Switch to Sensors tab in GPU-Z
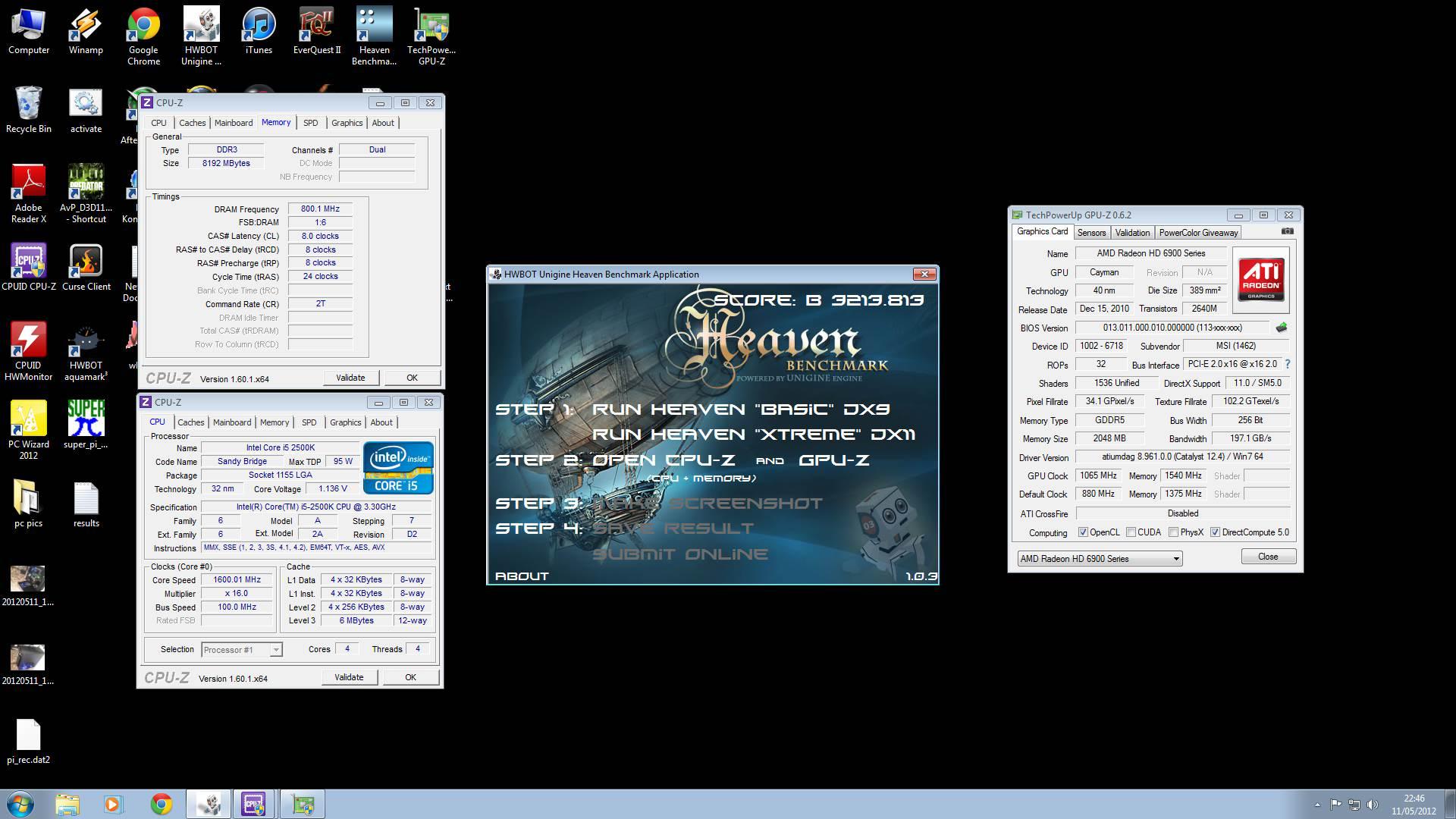1456x819 pixels. [1091, 233]
